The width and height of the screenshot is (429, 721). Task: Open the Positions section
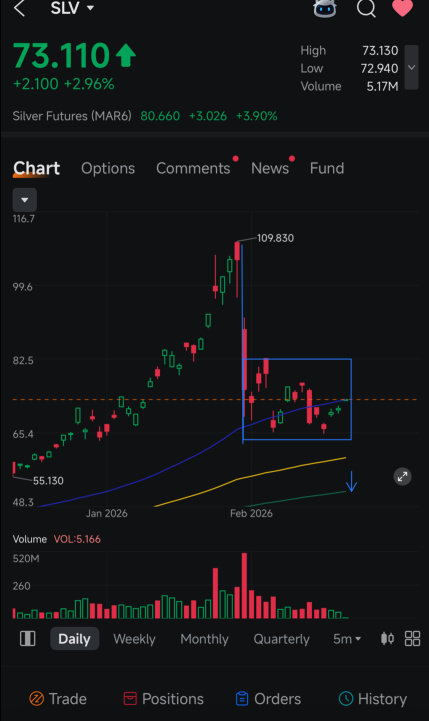(164, 699)
